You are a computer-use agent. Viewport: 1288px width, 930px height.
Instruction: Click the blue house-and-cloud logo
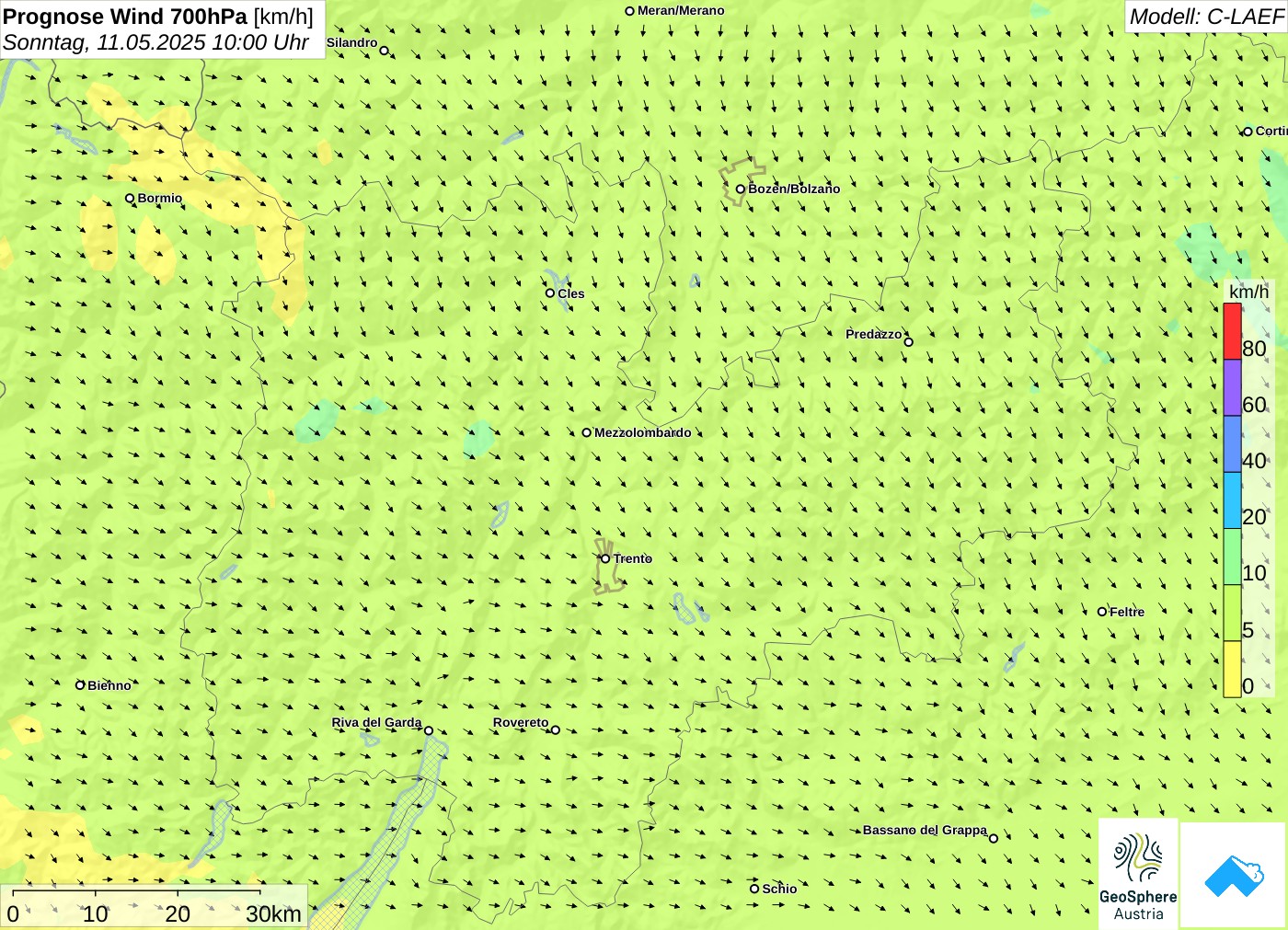point(1234,875)
